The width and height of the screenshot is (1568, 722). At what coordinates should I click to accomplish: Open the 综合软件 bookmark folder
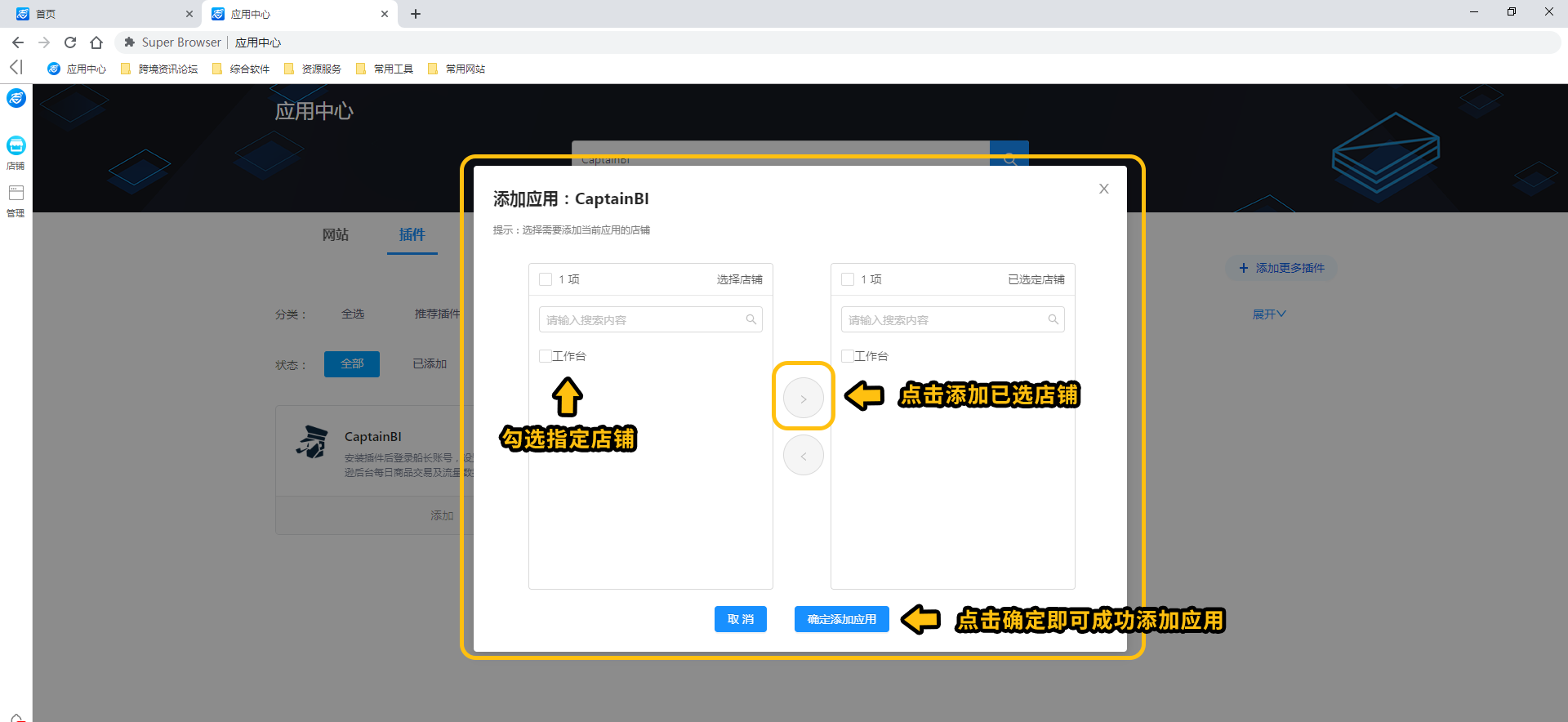[241, 69]
